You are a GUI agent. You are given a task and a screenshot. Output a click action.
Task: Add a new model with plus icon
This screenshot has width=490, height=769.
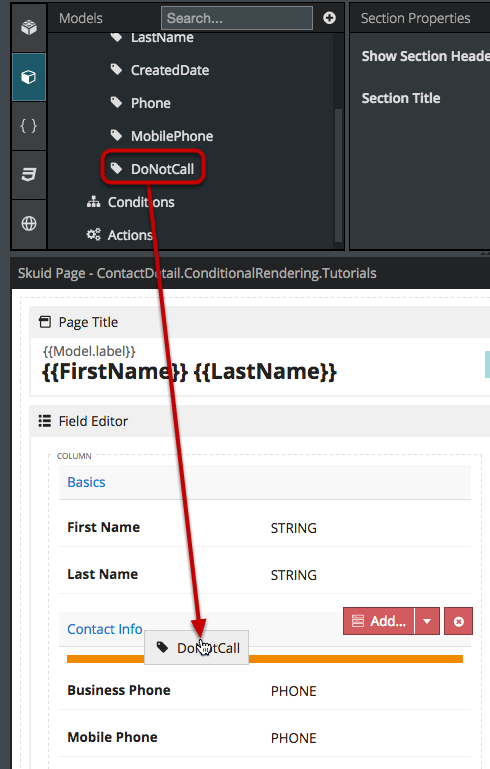pyautogui.click(x=330, y=18)
